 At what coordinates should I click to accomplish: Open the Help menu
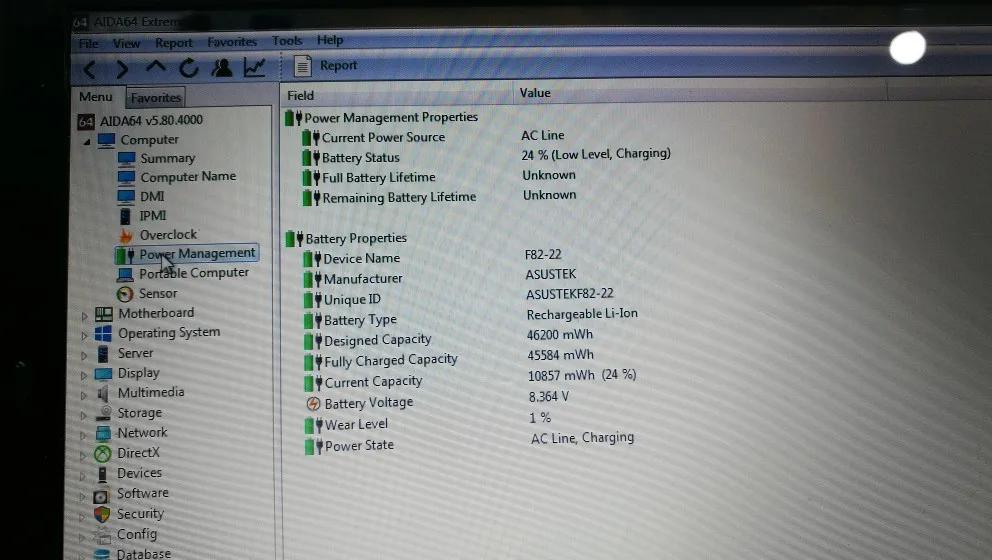pyautogui.click(x=330, y=40)
